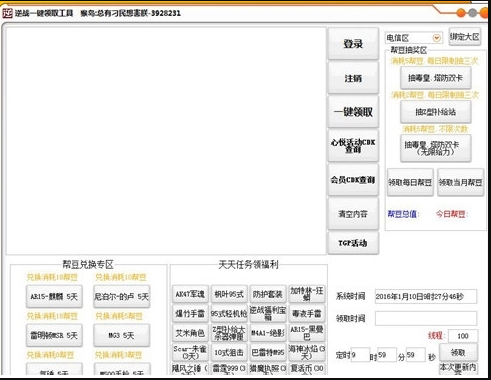Claim AK47军魂 reward
This screenshot has height=380, width=491.
pyautogui.click(x=190, y=294)
